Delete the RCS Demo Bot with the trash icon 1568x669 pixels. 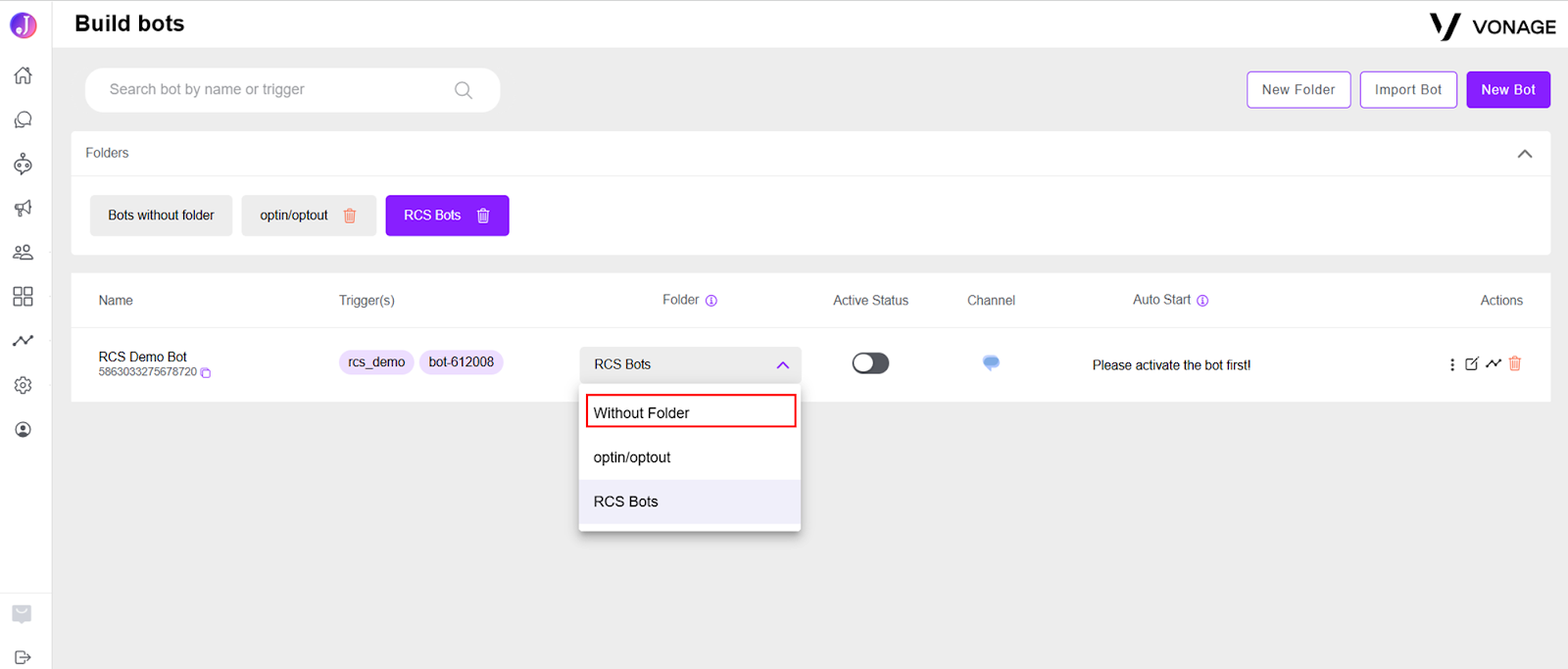(x=1515, y=363)
